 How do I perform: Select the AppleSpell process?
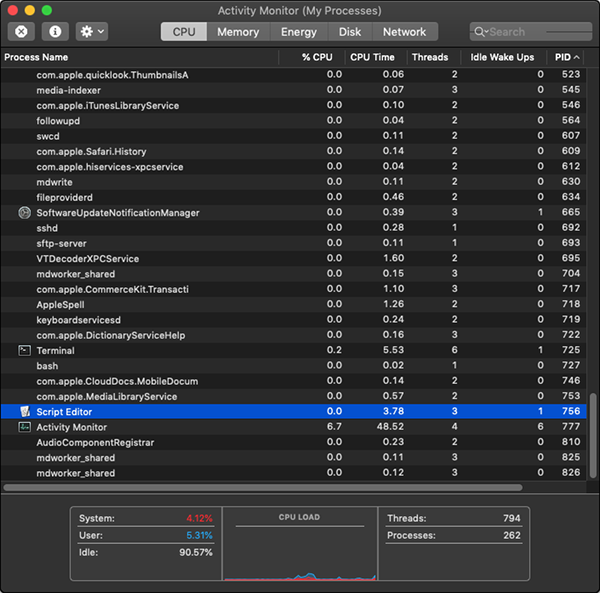click(293, 304)
